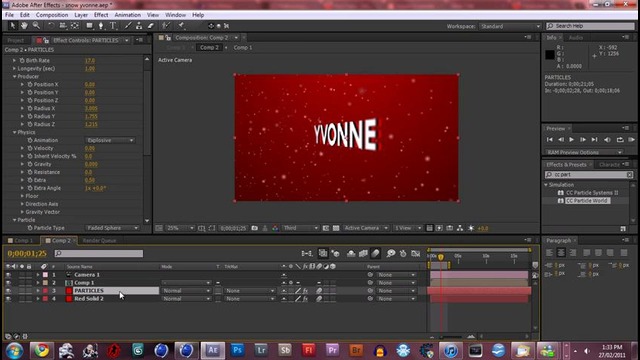Apply CC Particle Systems II effect
Screen dimensions: 640x360
pyautogui.click(x=592, y=193)
